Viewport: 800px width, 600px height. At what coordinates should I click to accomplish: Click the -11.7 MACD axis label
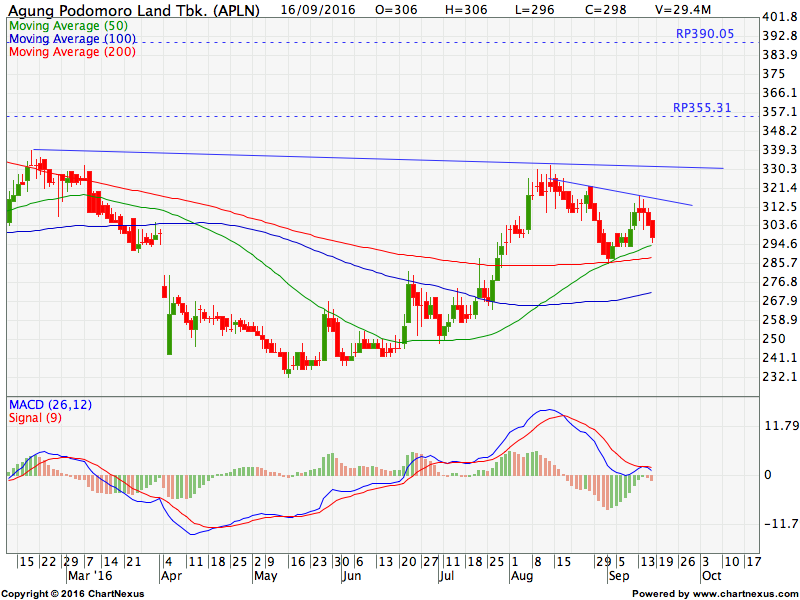coord(781,524)
